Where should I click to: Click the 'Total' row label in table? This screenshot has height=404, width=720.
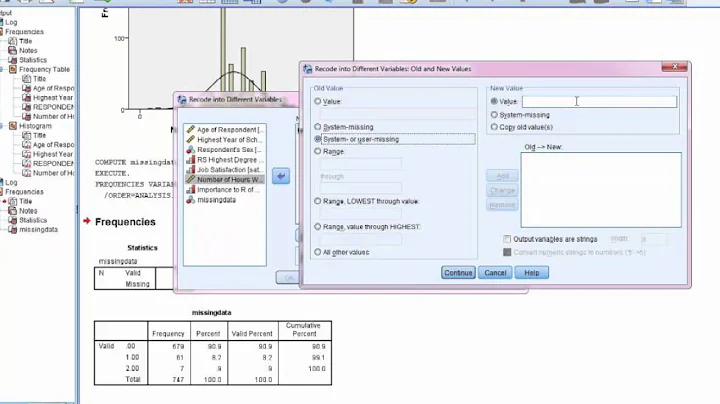pyautogui.click(x=133, y=380)
